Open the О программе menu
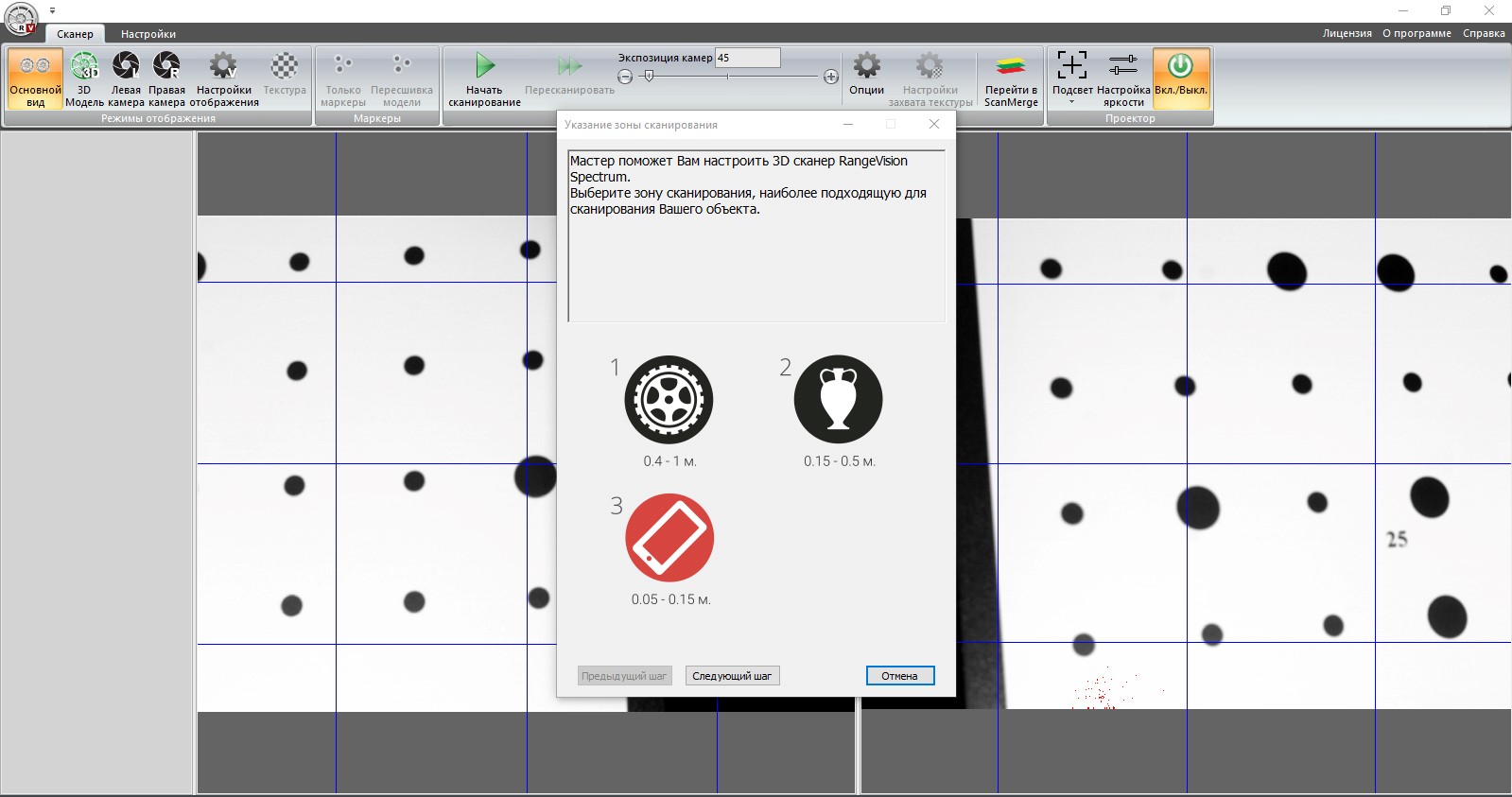This screenshot has width=1512, height=797. point(1416,33)
